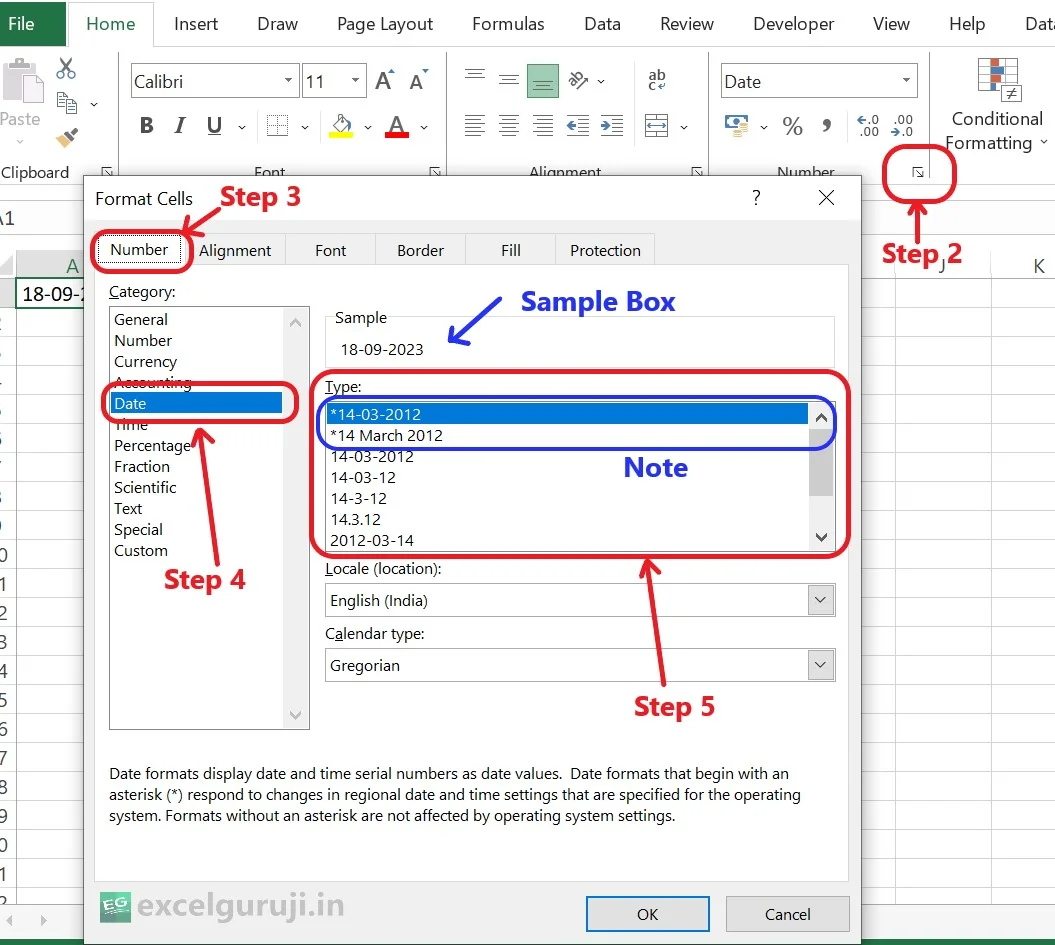Switch to the Page Layout ribbon tab

(x=385, y=24)
